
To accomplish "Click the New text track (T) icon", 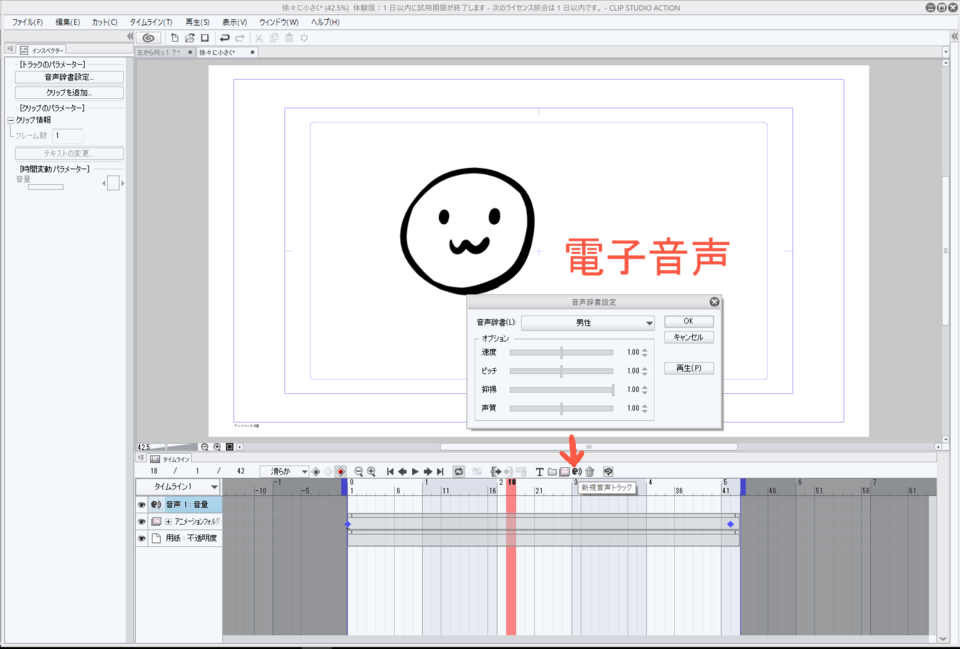I will coord(540,468).
